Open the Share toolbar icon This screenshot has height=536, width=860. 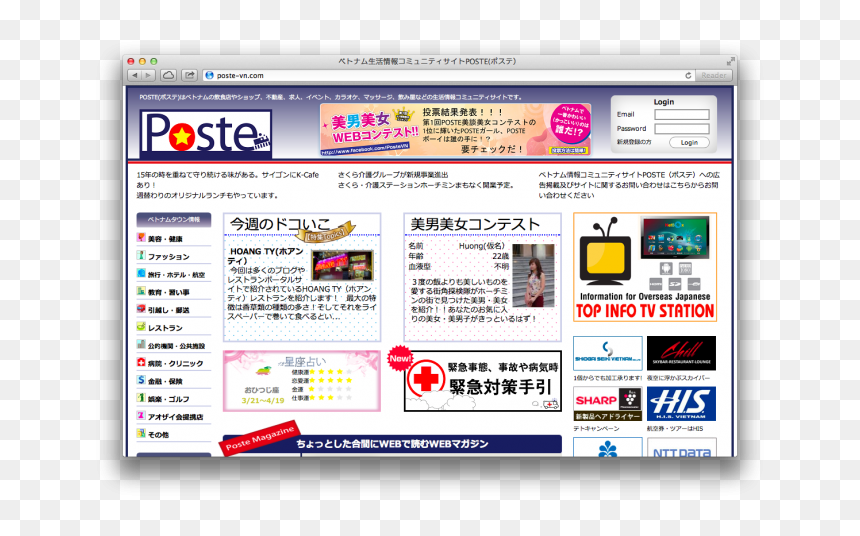pos(189,75)
